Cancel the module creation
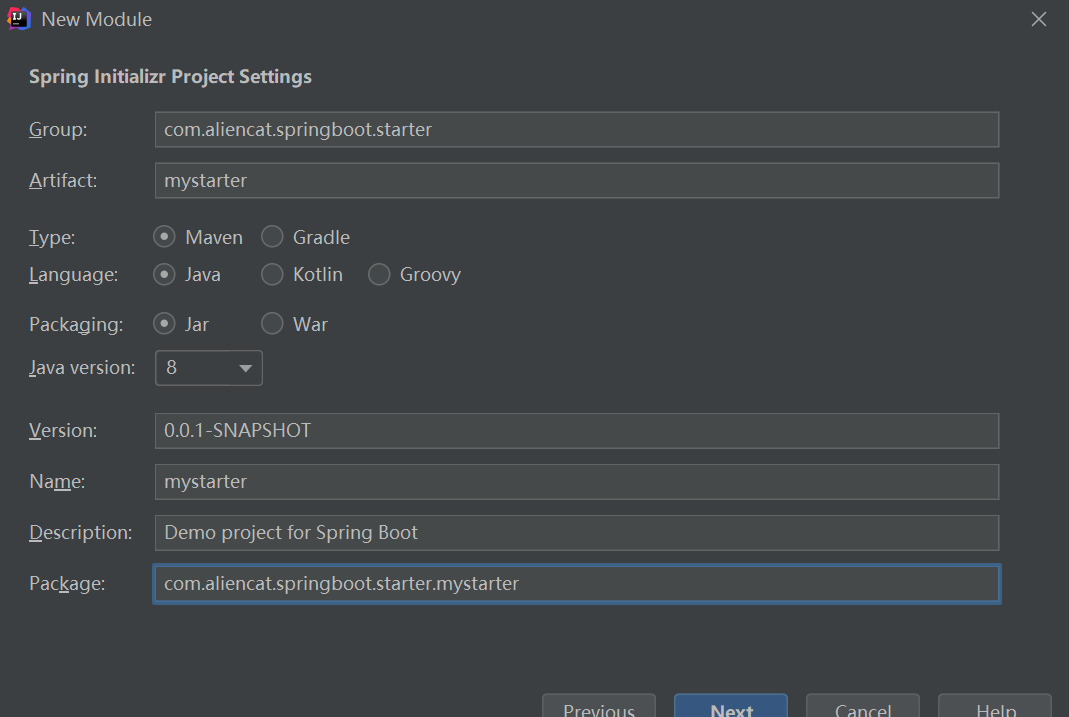Image resolution: width=1069 pixels, height=717 pixels. [x=863, y=706]
